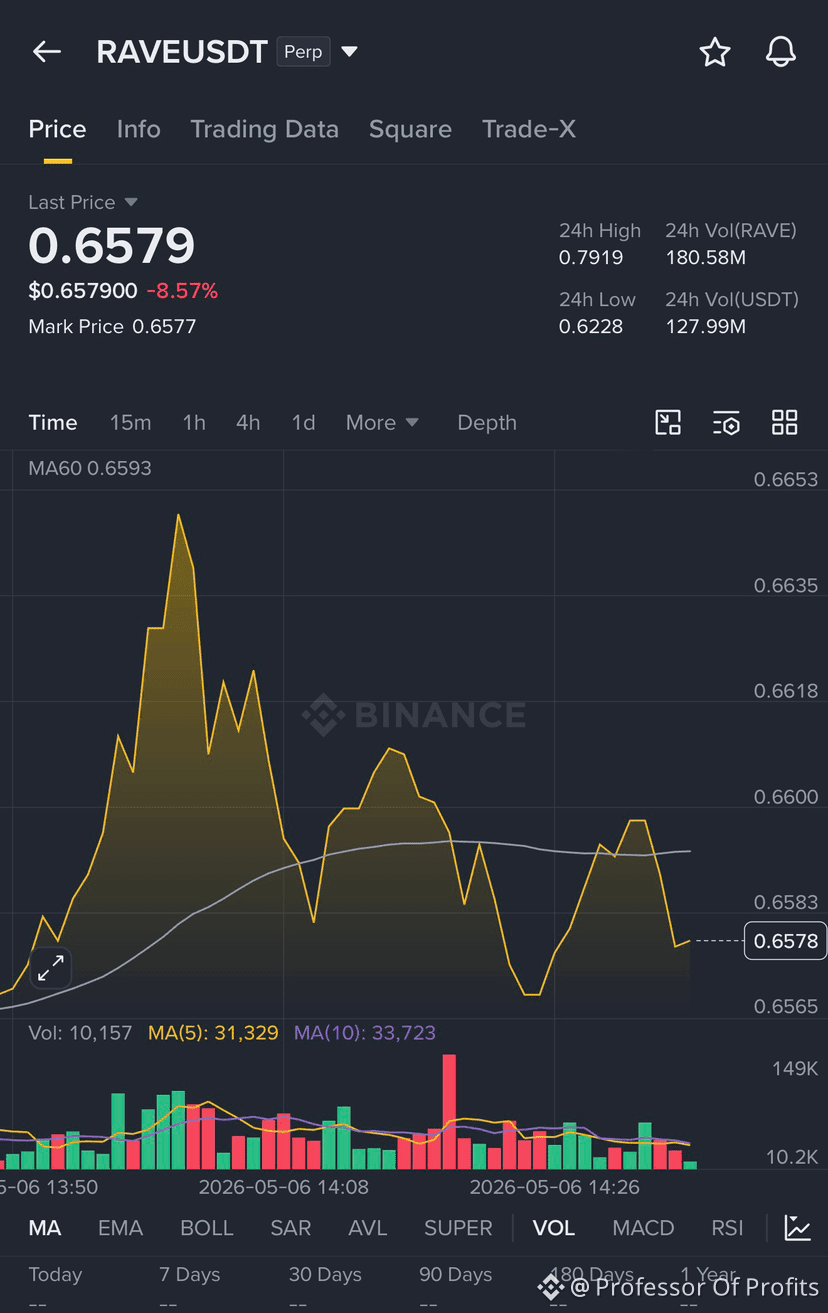The height and width of the screenshot is (1313, 828).
Task: Expand the More timeframes dropdown
Action: (382, 422)
